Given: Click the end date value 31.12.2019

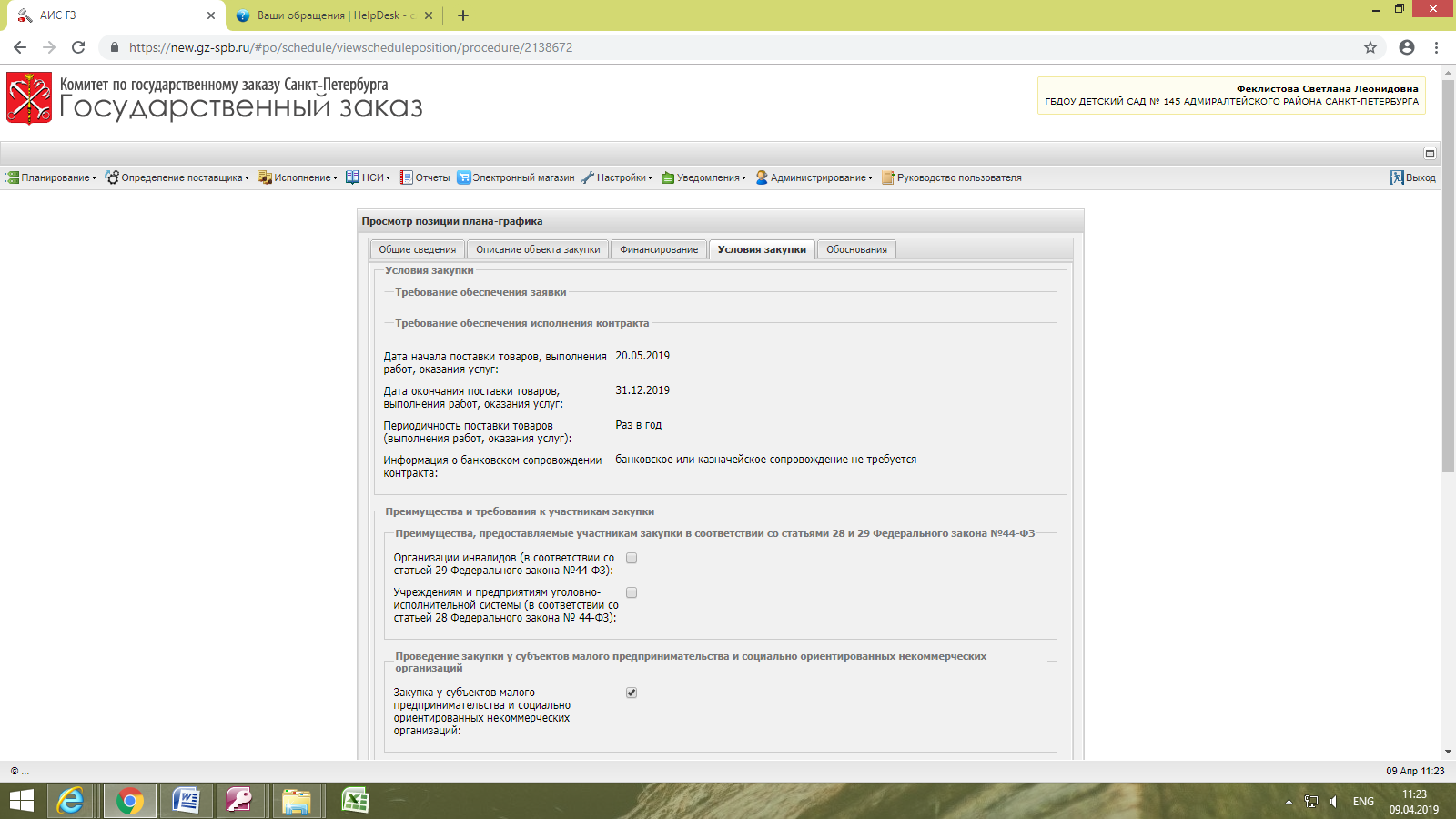Looking at the screenshot, I should click(642, 390).
